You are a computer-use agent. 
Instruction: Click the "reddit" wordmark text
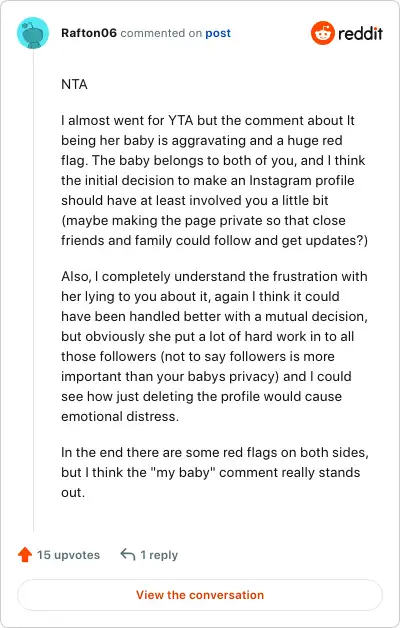(360, 33)
